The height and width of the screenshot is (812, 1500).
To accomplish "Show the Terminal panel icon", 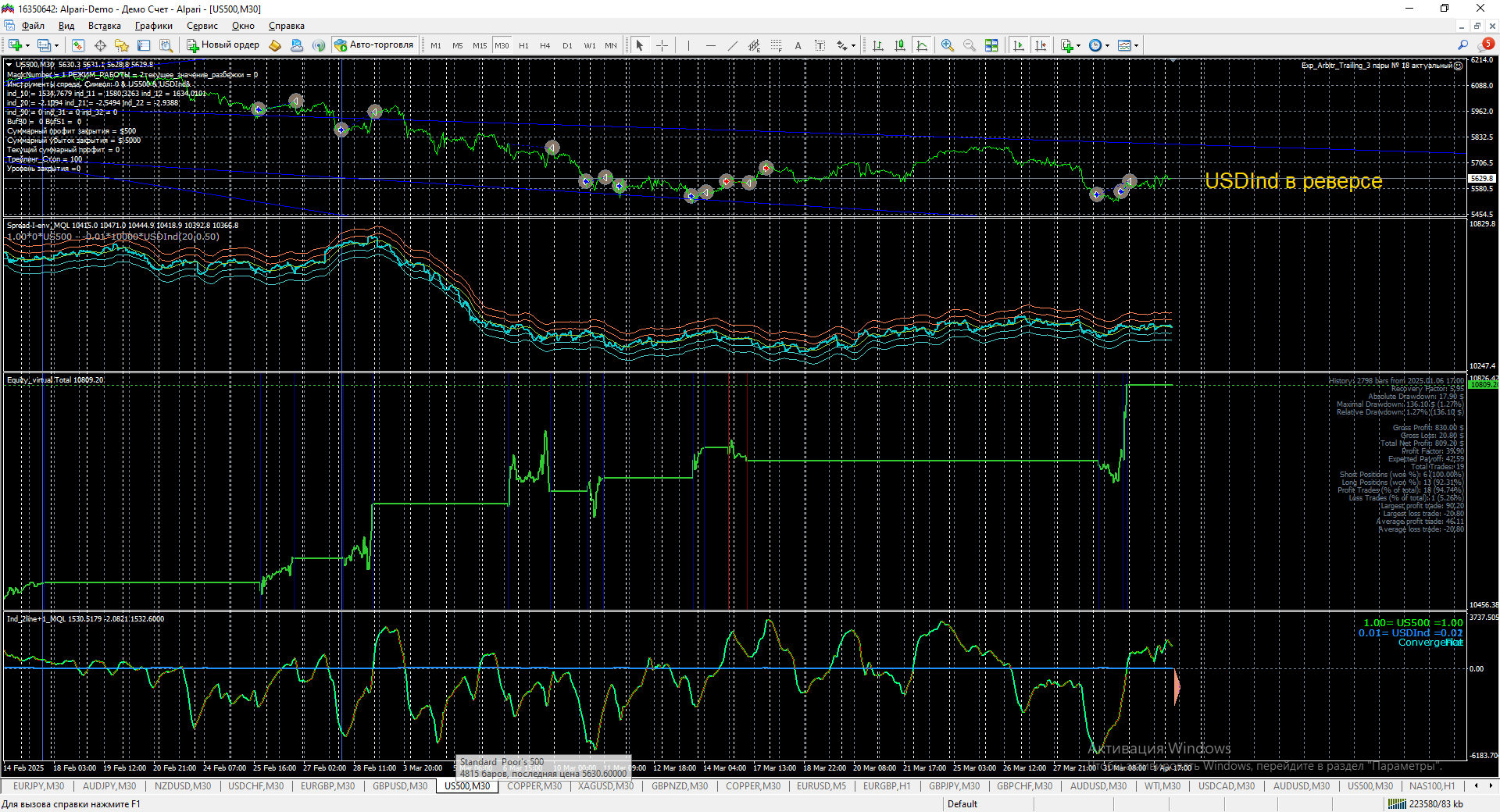I will pyautogui.click(x=144, y=45).
